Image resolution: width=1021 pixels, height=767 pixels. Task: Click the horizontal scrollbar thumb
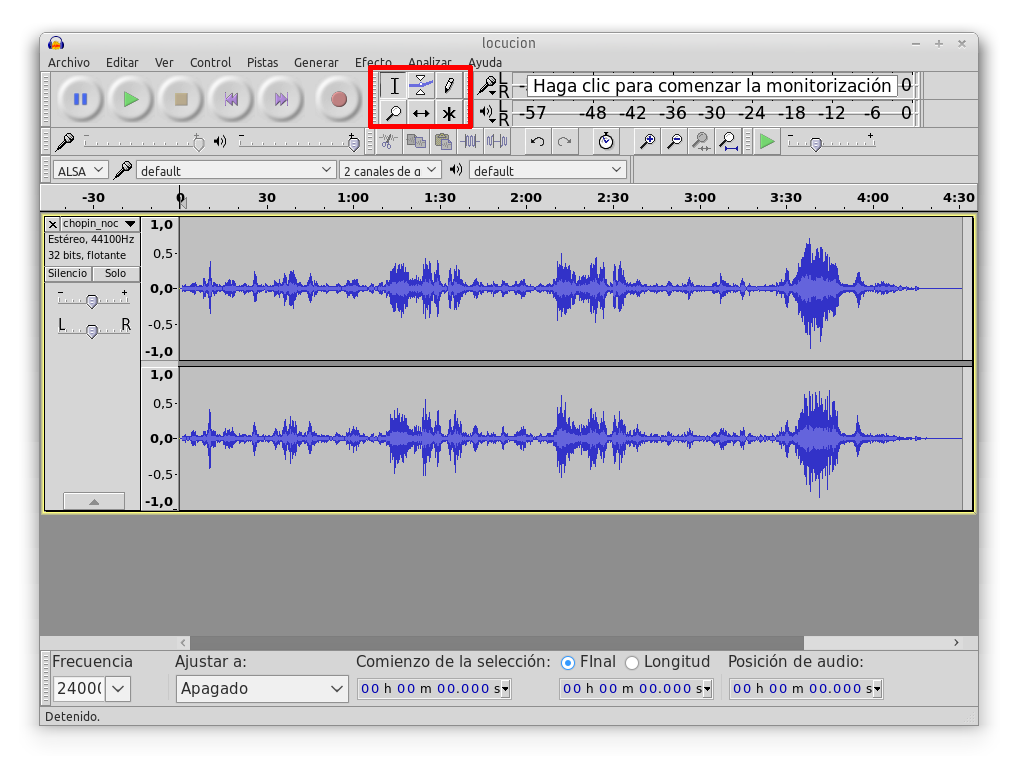tap(497, 643)
